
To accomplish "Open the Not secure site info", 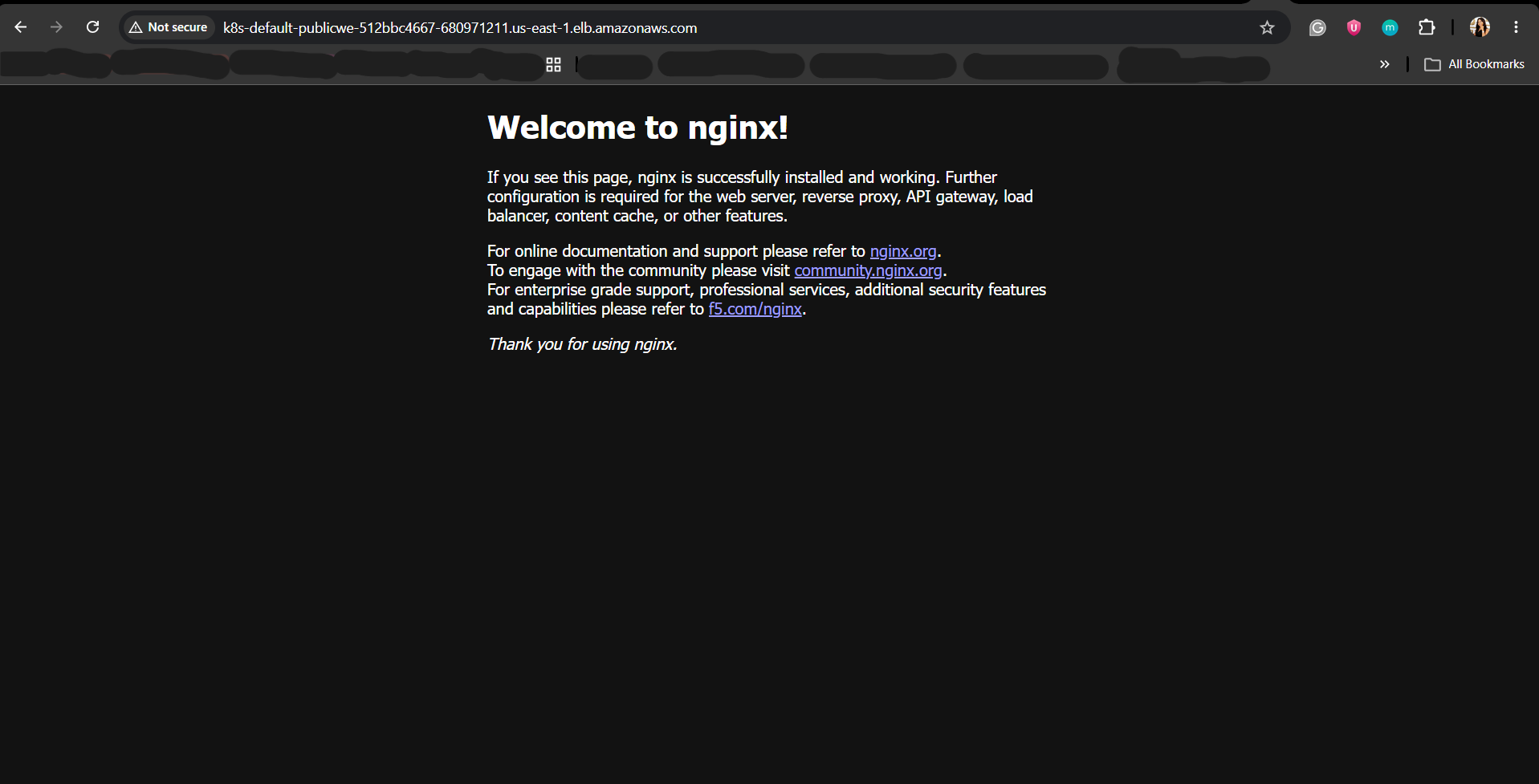I will [x=169, y=27].
